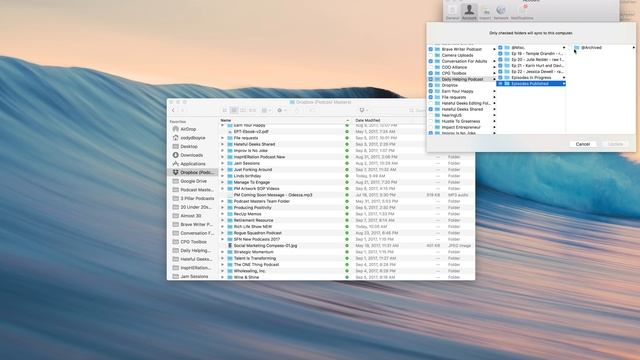Click Finder back navigation arrow
The width and height of the screenshot is (640, 360).
(x=173, y=110)
